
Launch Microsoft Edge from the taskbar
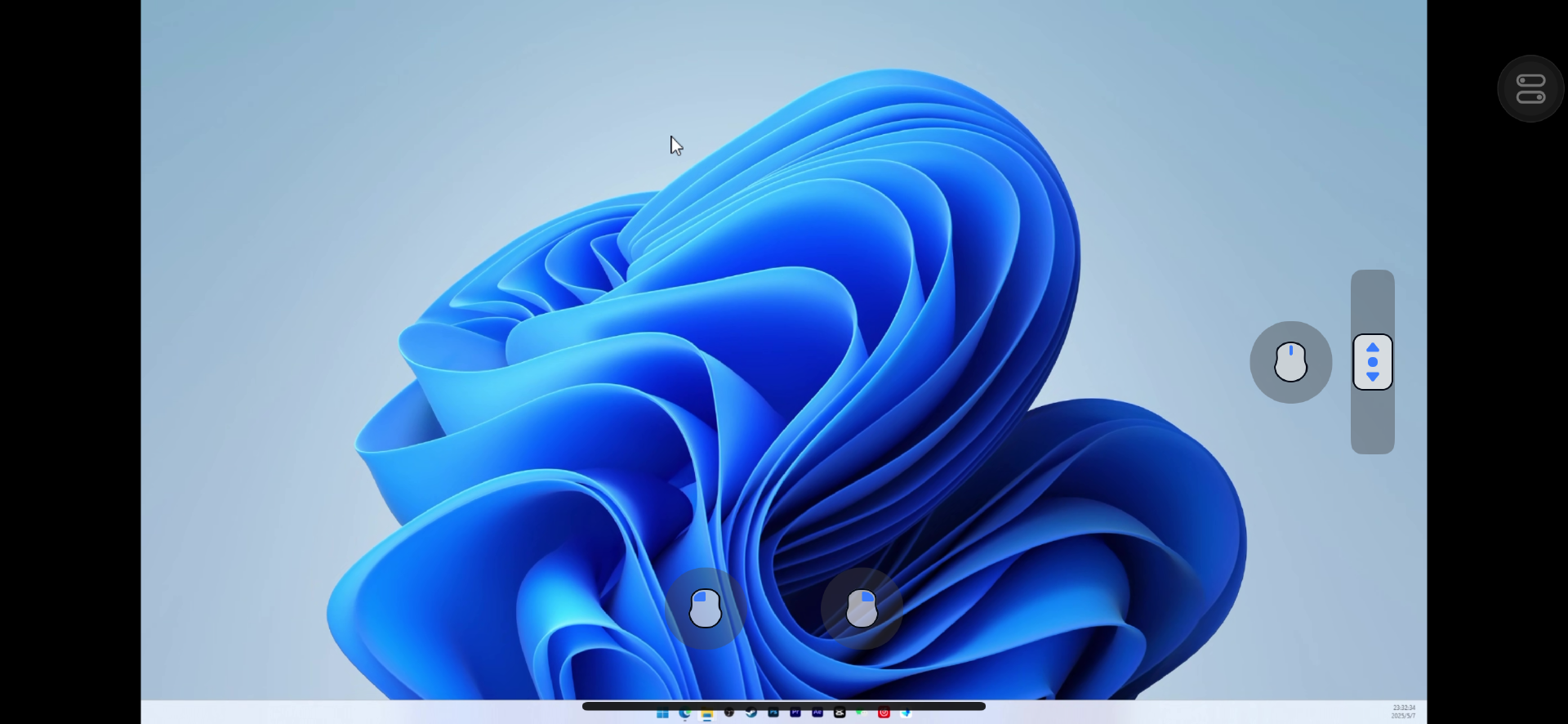click(x=684, y=713)
